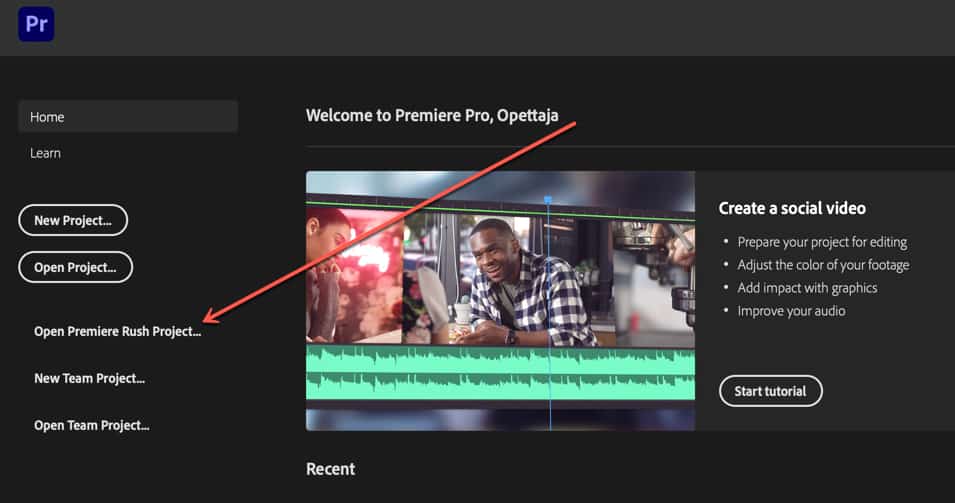The image size is (955, 503).
Task: Click the Open Project button
Action: [x=76, y=267]
